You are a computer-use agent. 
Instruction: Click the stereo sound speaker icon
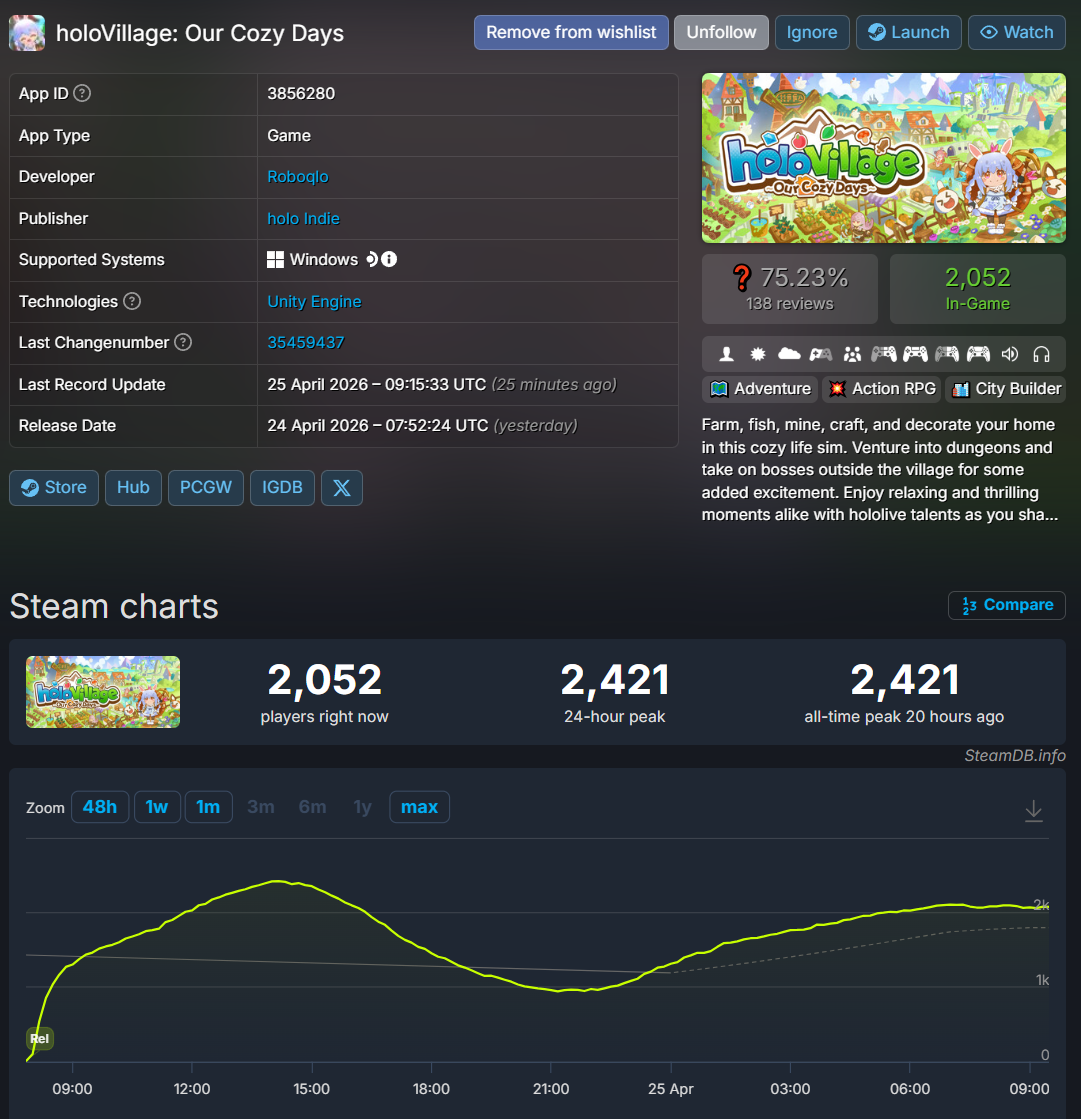[x=1010, y=354]
